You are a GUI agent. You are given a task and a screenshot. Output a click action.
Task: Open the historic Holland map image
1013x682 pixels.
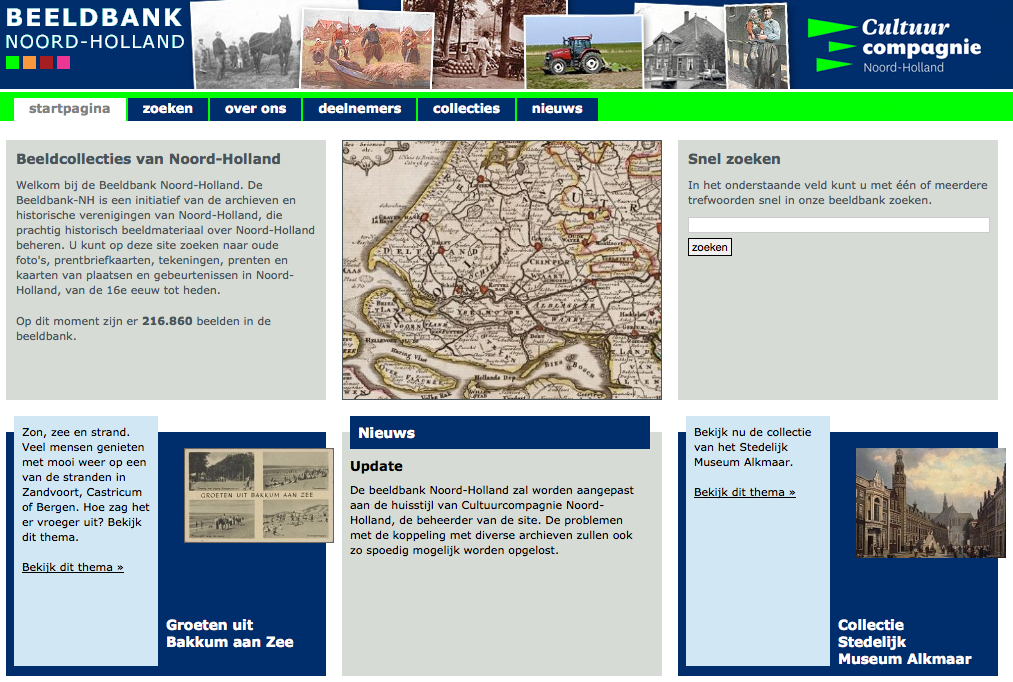click(x=502, y=270)
